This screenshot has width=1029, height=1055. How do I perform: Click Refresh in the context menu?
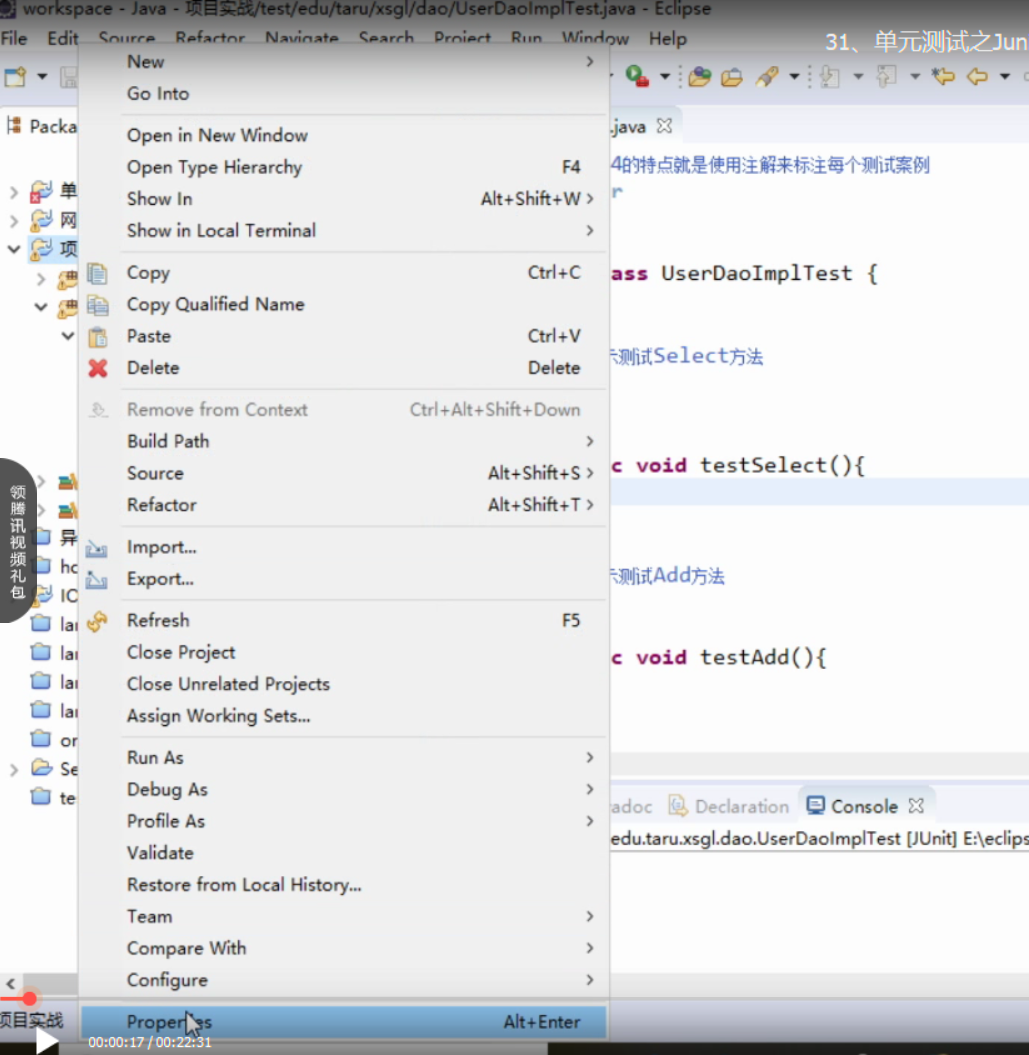tap(343, 620)
